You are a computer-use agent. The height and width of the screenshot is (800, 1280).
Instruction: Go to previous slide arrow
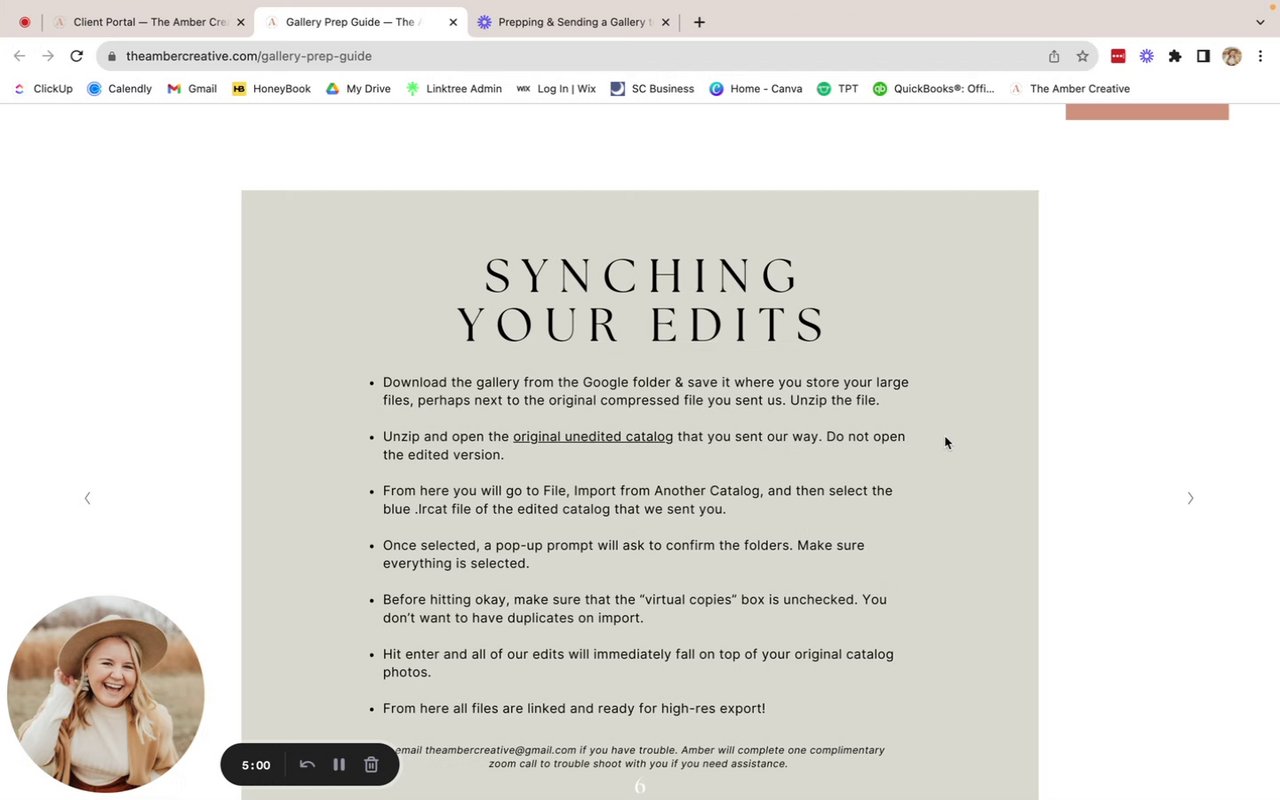87,498
